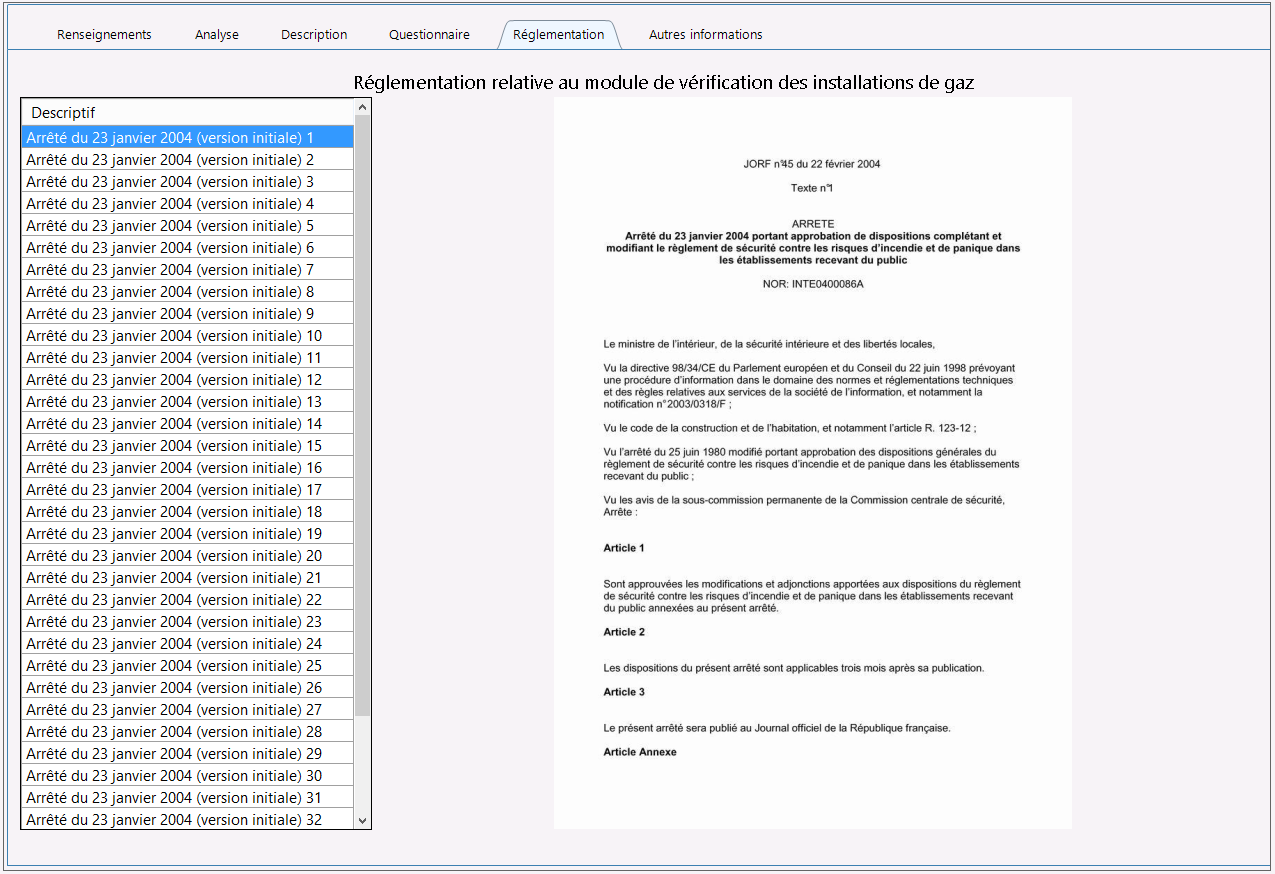Image resolution: width=1275 pixels, height=874 pixels.
Task: Open the Description tab
Action: click(314, 34)
